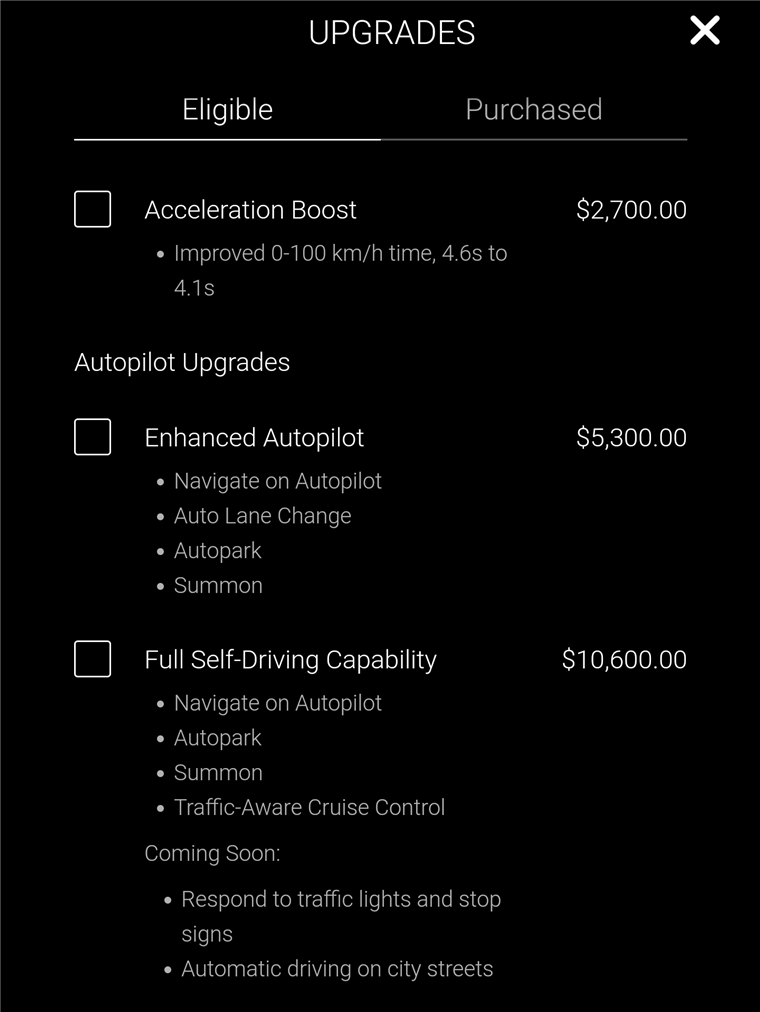Click the Acceleration Boost title text

coord(250,210)
